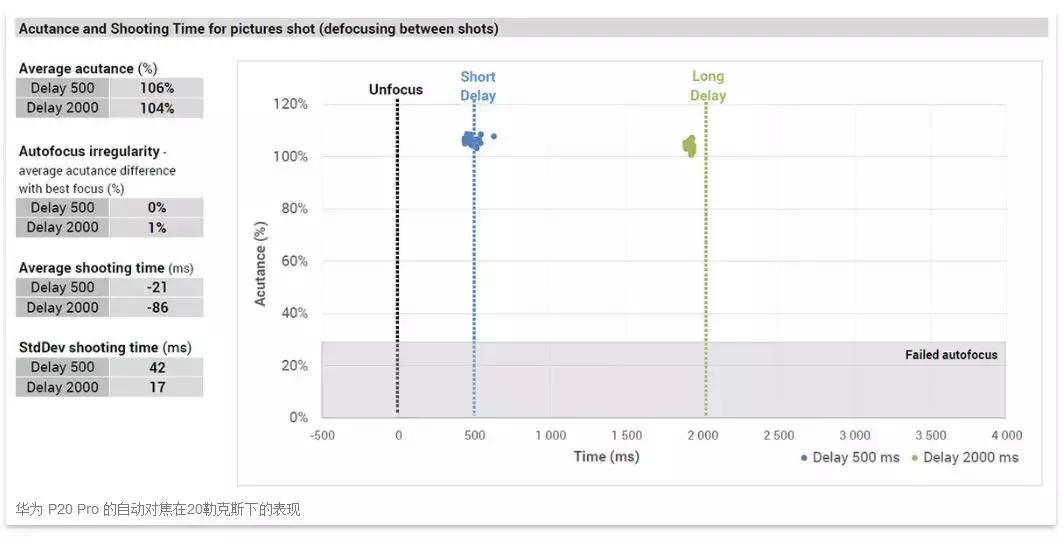Click the Average shooting time Delay 500 value -21
Screen dimensions: 1063x539
[x=157, y=288]
